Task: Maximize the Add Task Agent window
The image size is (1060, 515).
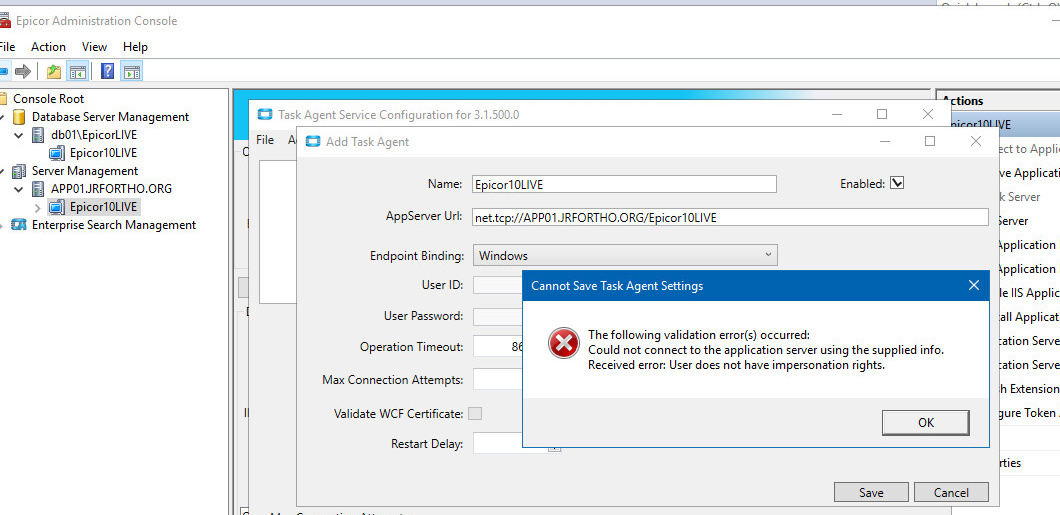Action: pos(930,141)
